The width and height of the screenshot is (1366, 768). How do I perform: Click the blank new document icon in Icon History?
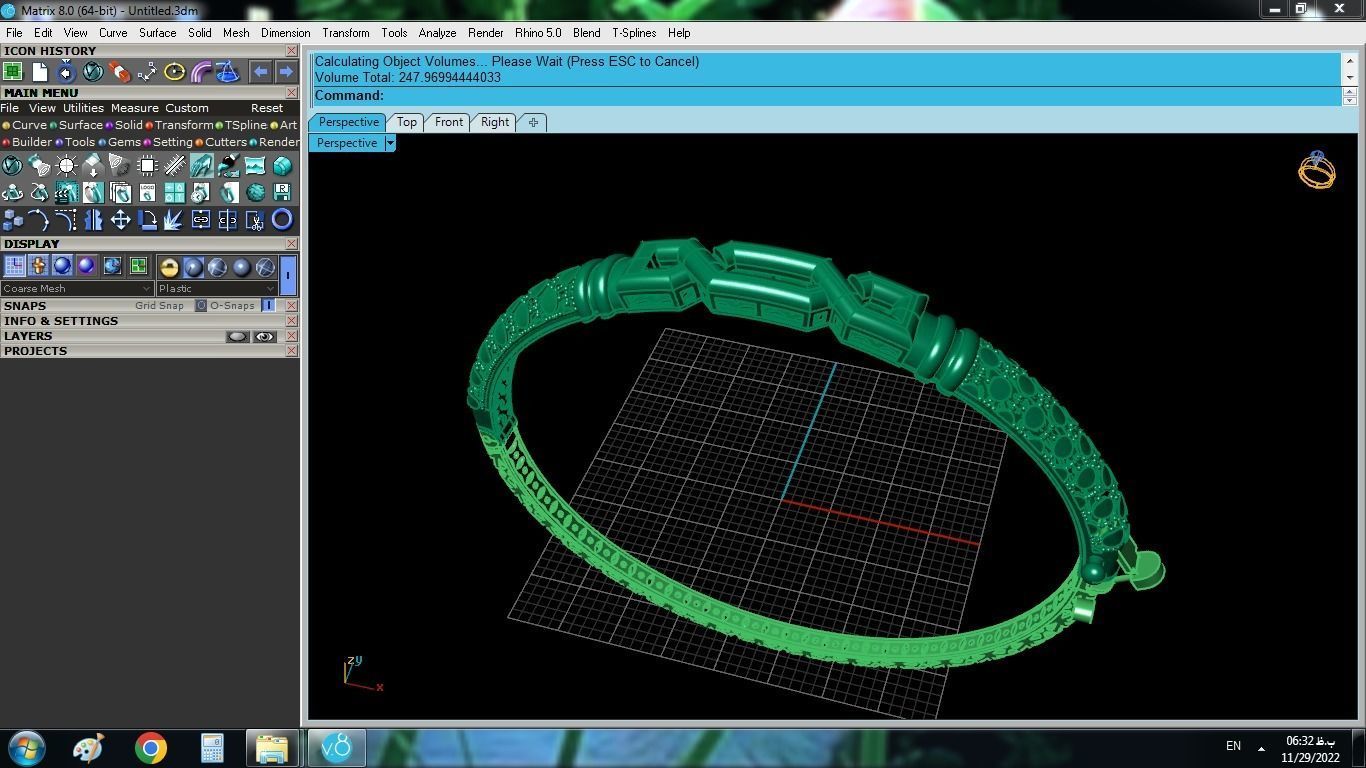pos(40,72)
